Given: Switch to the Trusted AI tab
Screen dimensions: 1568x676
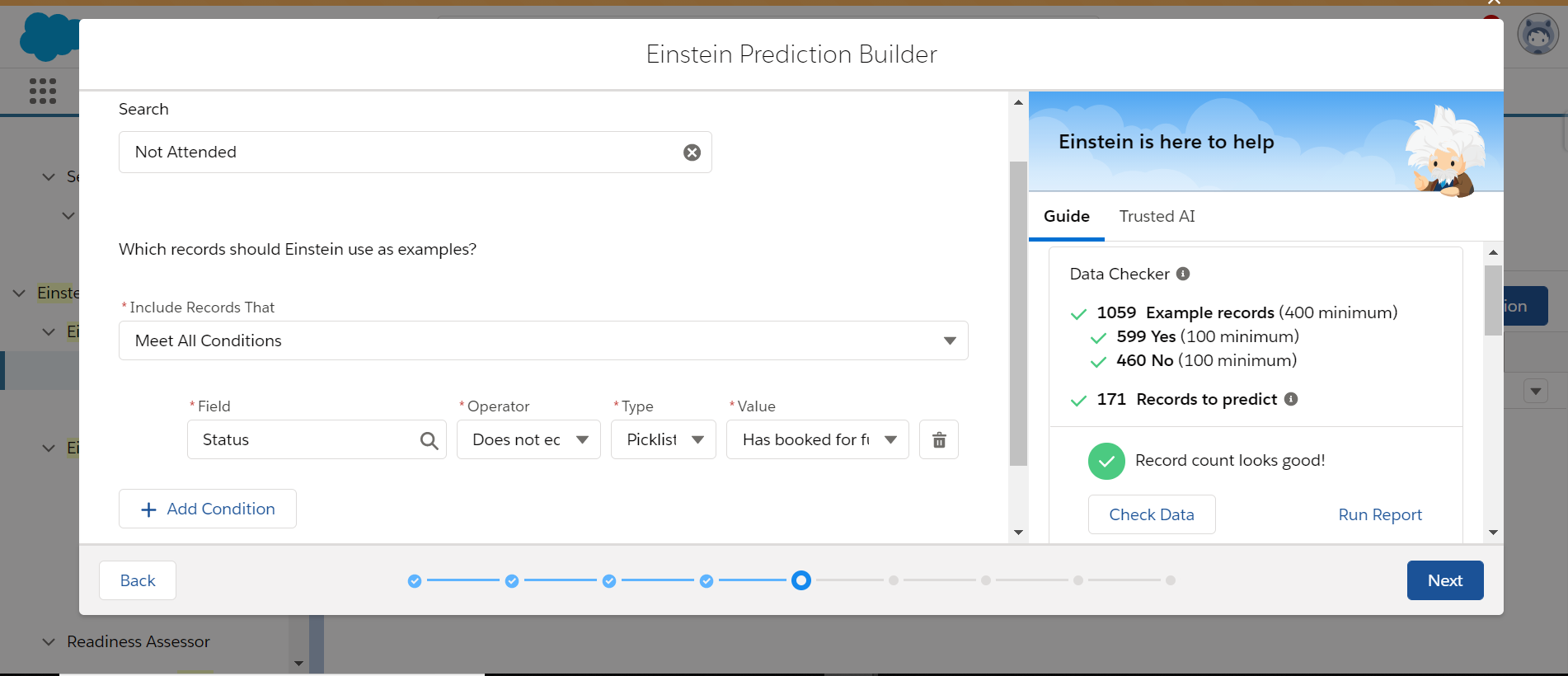Looking at the screenshot, I should pyautogui.click(x=1157, y=216).
